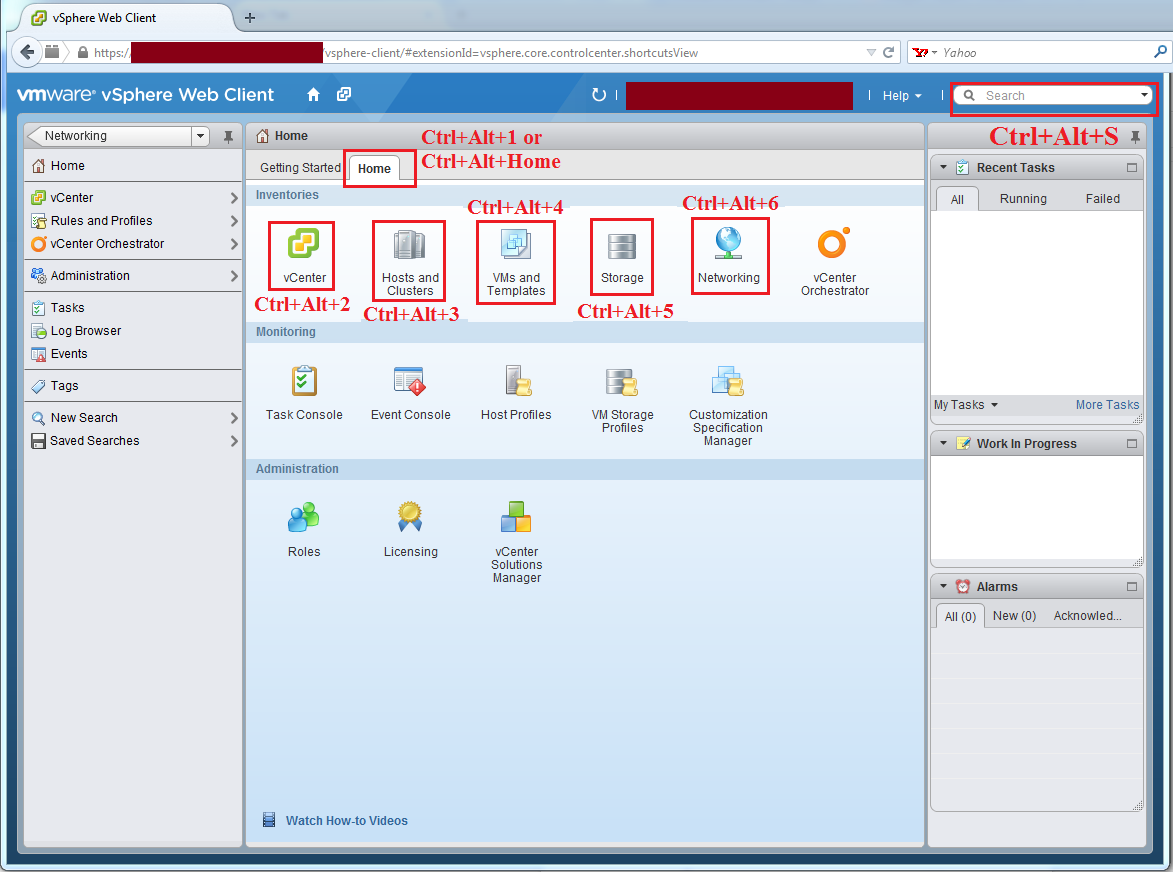Switch to the Getting Started tab
1173x872 pixels.
[x=300, y=168]
